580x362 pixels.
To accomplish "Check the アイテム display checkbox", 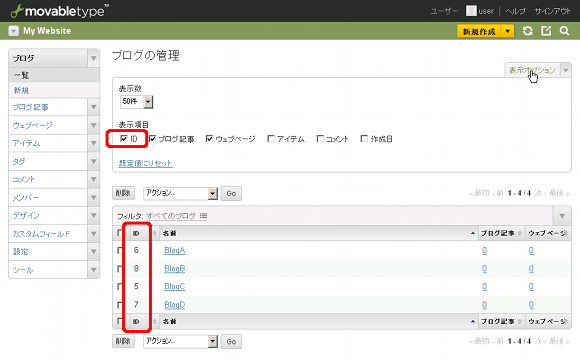I will click(271, 139).
